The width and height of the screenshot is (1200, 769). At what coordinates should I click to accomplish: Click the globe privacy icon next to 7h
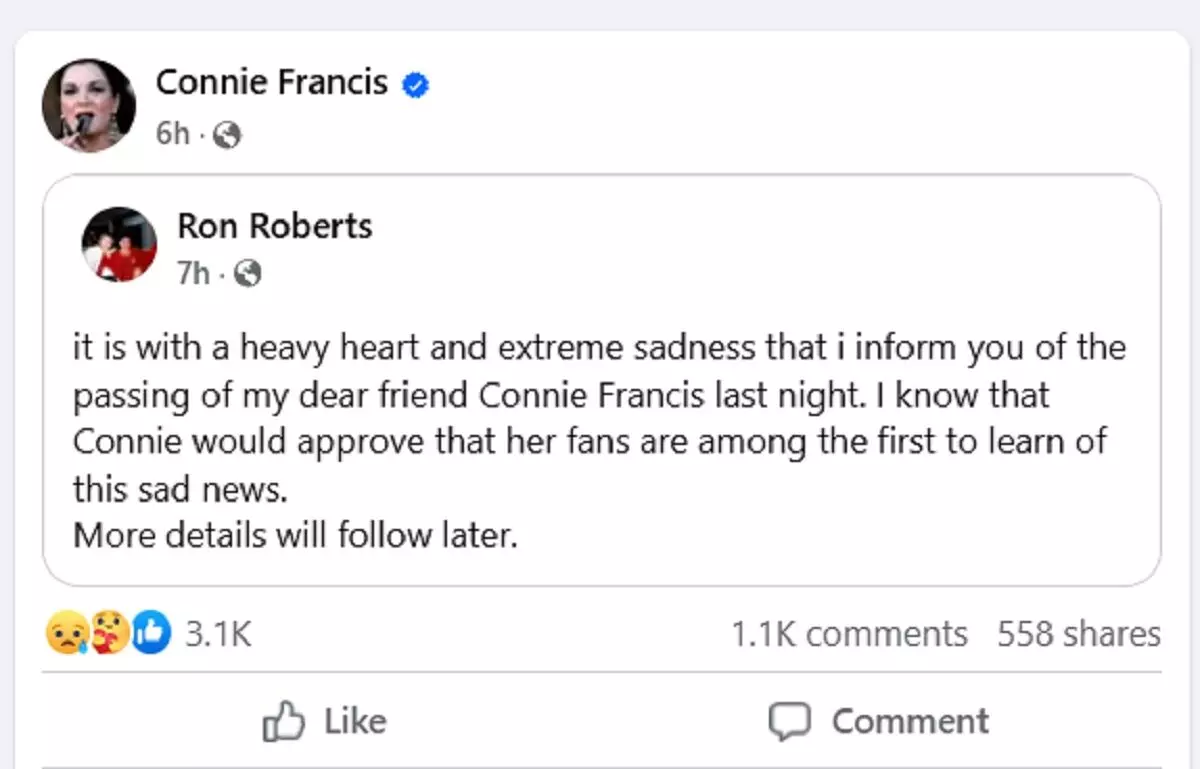(x=248, y=273)
